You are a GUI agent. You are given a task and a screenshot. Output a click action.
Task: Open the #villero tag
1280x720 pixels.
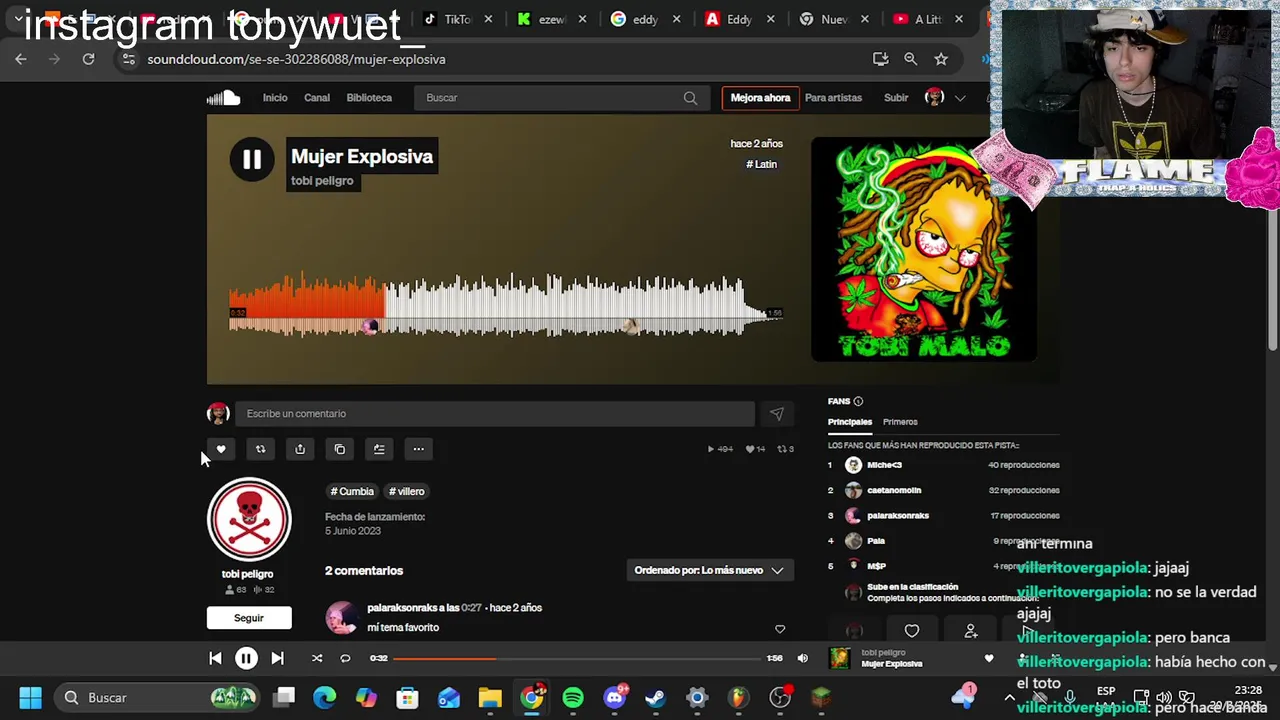[x=406, y=491]
